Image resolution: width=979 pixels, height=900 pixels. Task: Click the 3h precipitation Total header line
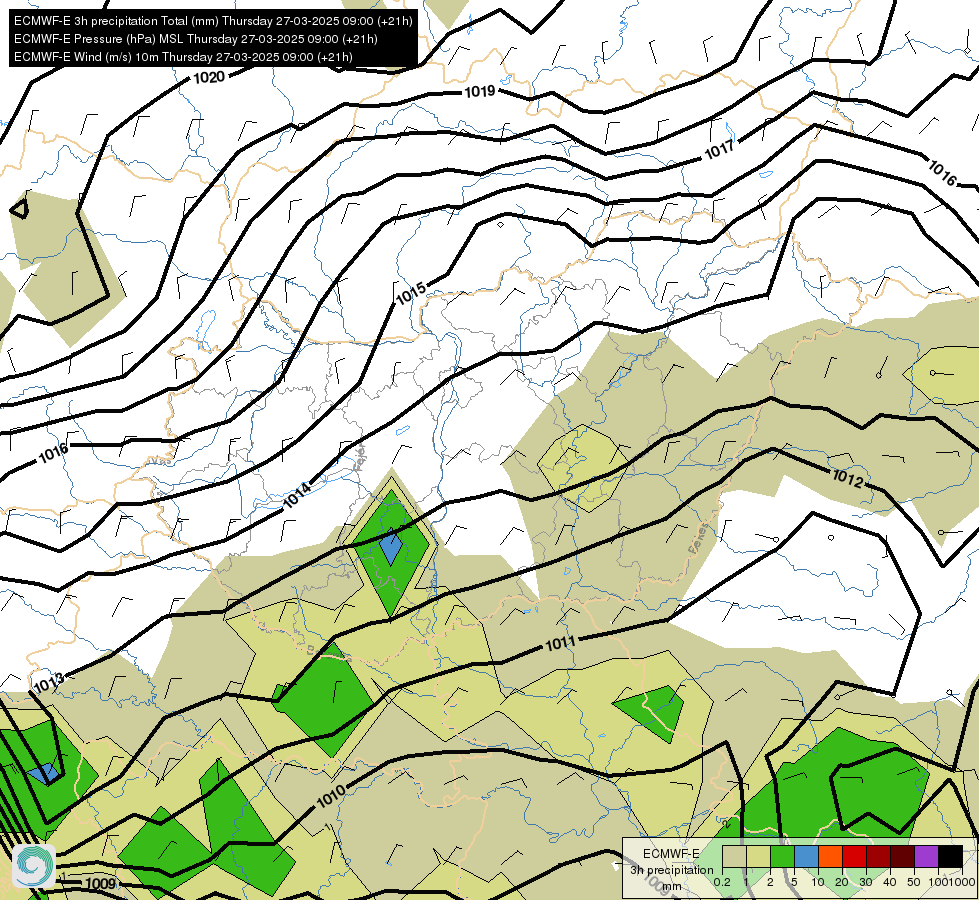(213, 21)
